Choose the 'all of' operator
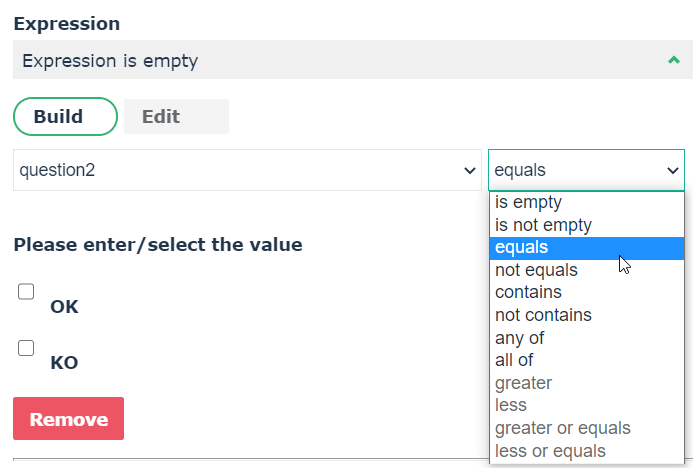 (514, 360)
